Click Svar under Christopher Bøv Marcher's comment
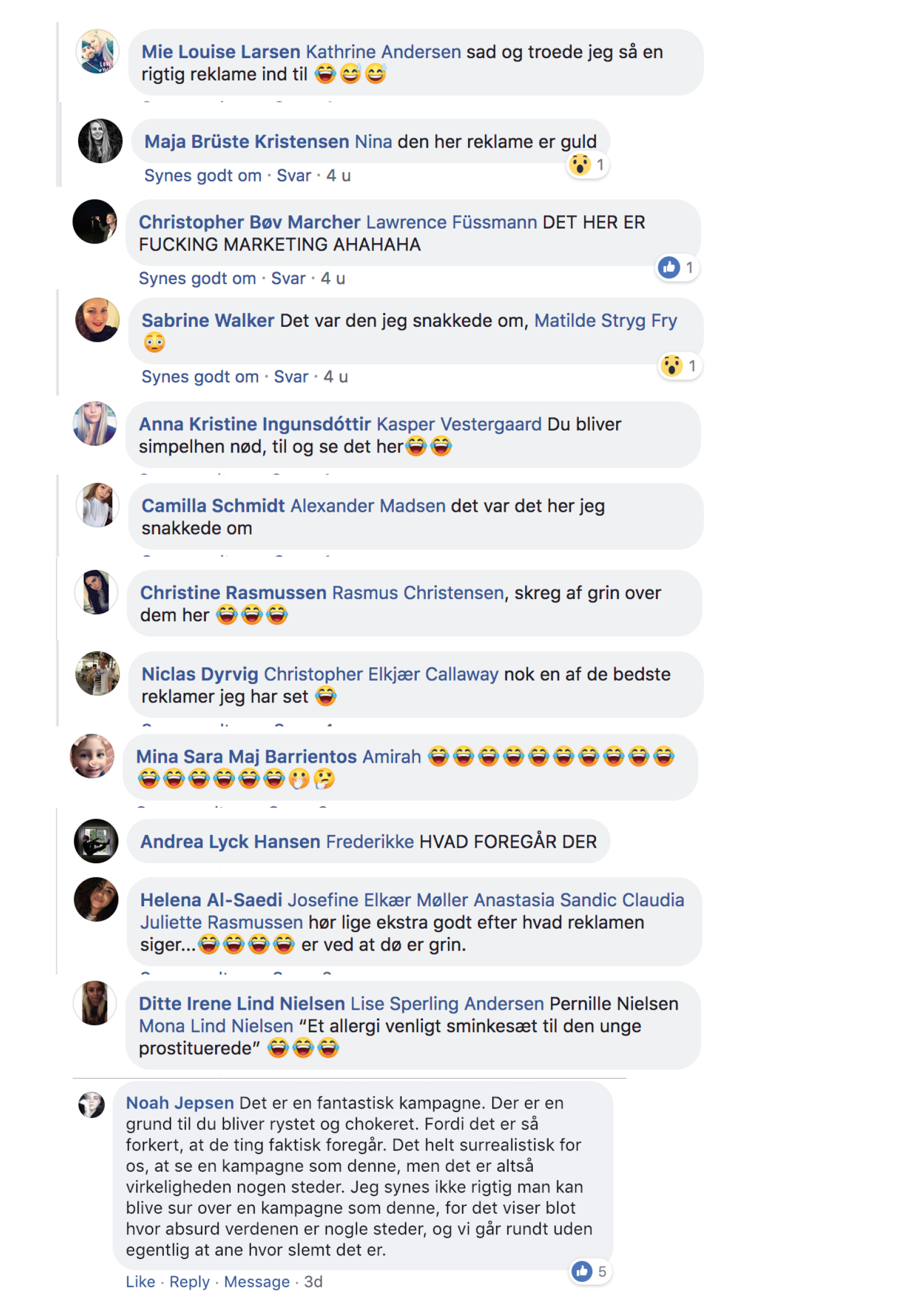The image size is (924, 1307). click(x=288, y=279)
